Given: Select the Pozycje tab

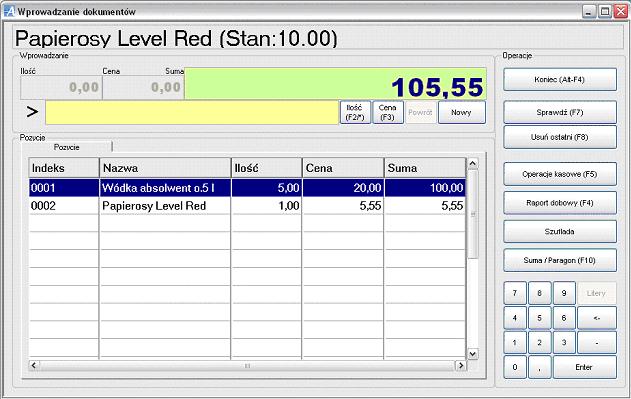Looking at the screenshot, I should (66, 147).
